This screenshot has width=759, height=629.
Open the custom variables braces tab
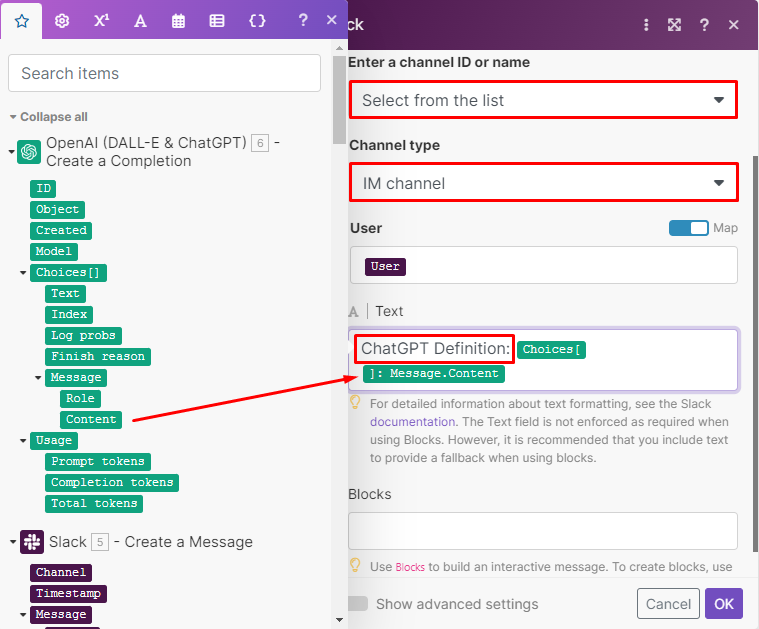coord(257,21)
